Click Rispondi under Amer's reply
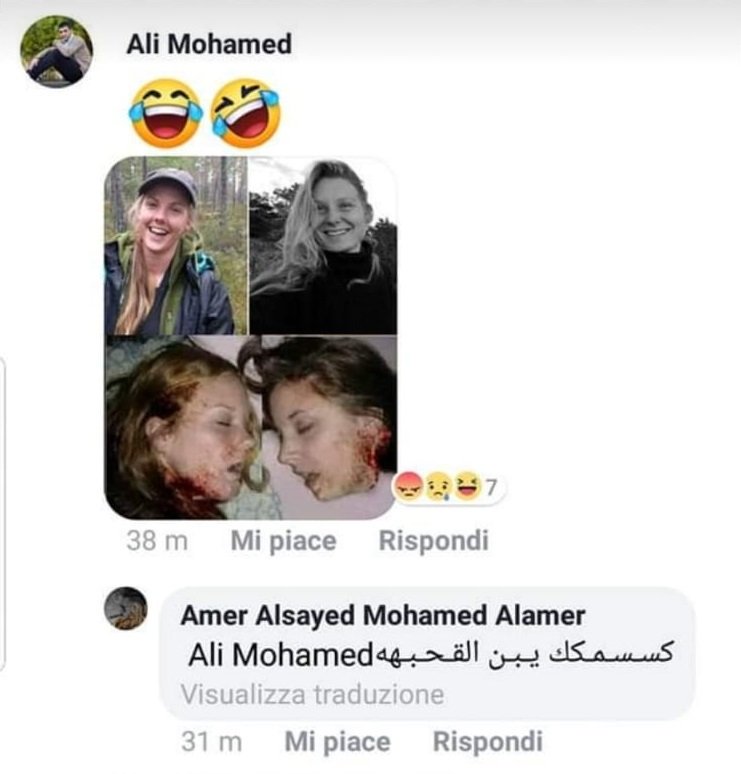The width and height of the screenshot is (741, 774). click(488, 742)
